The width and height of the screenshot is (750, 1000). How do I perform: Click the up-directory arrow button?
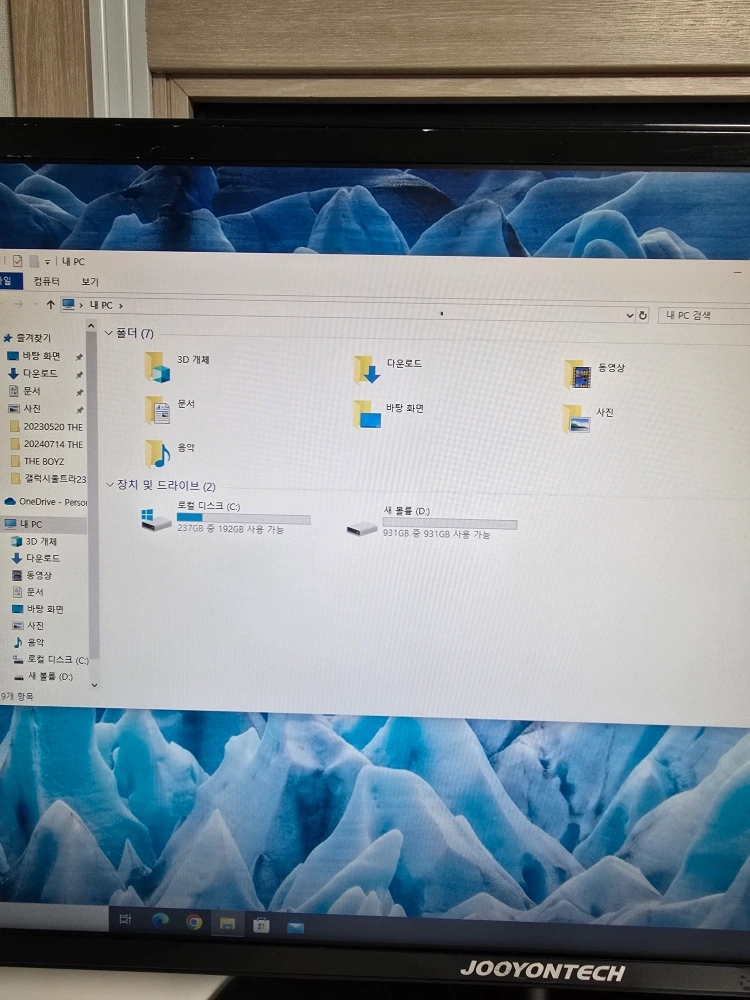pyautogui.click(x=50, y=304)
